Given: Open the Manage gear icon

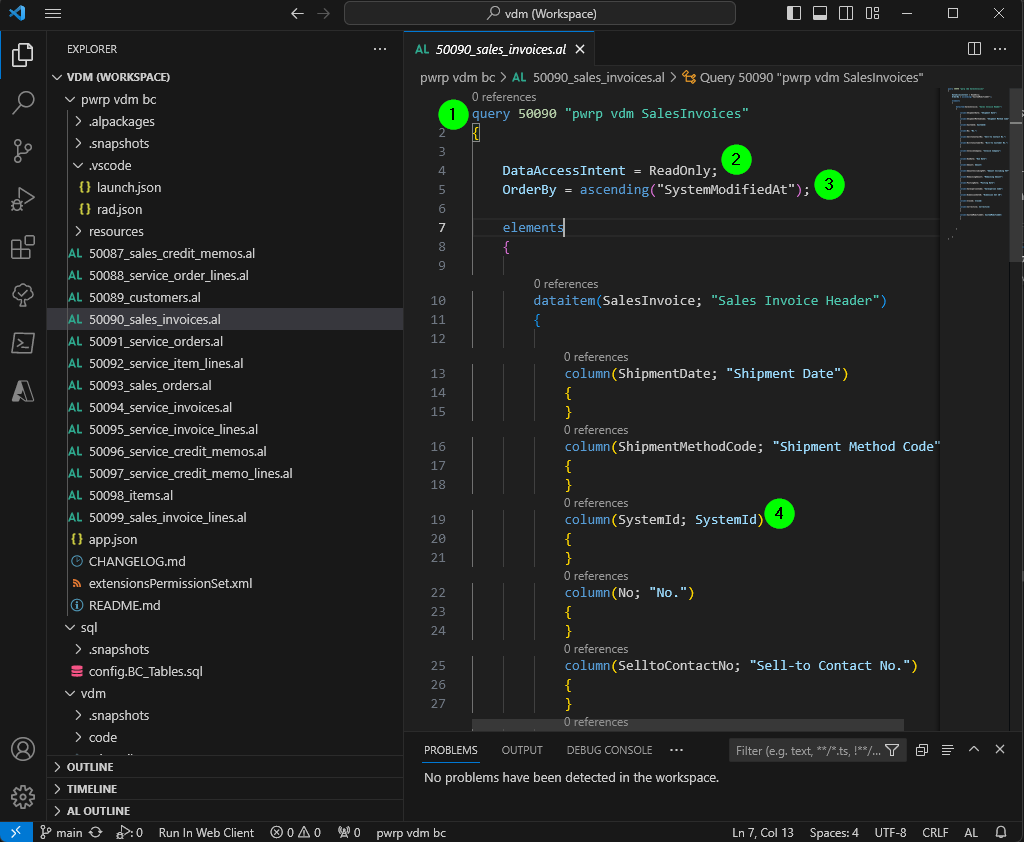Looking at the screenshot, I should point(23,797).
